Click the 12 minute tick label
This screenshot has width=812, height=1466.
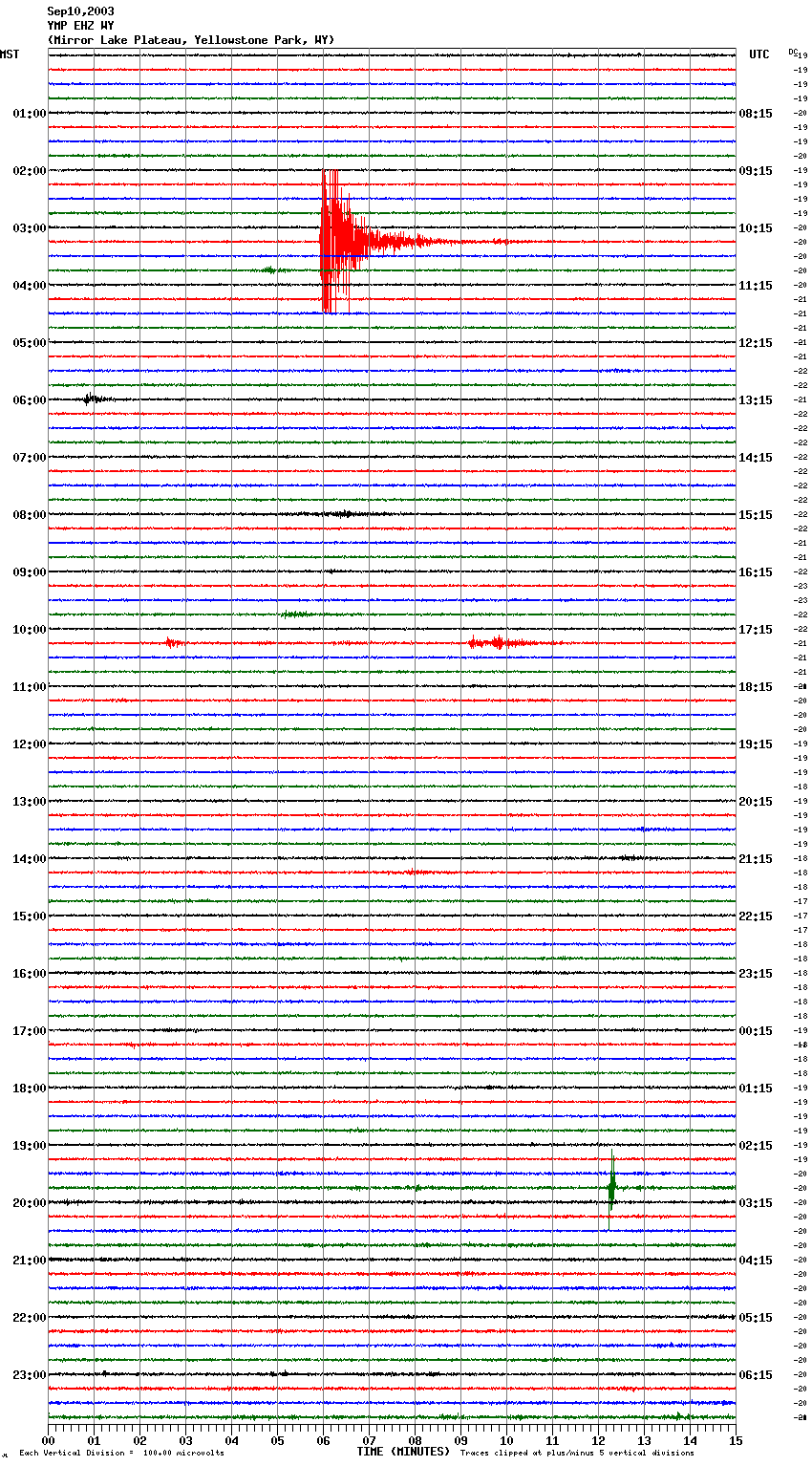pos(598,1440)
